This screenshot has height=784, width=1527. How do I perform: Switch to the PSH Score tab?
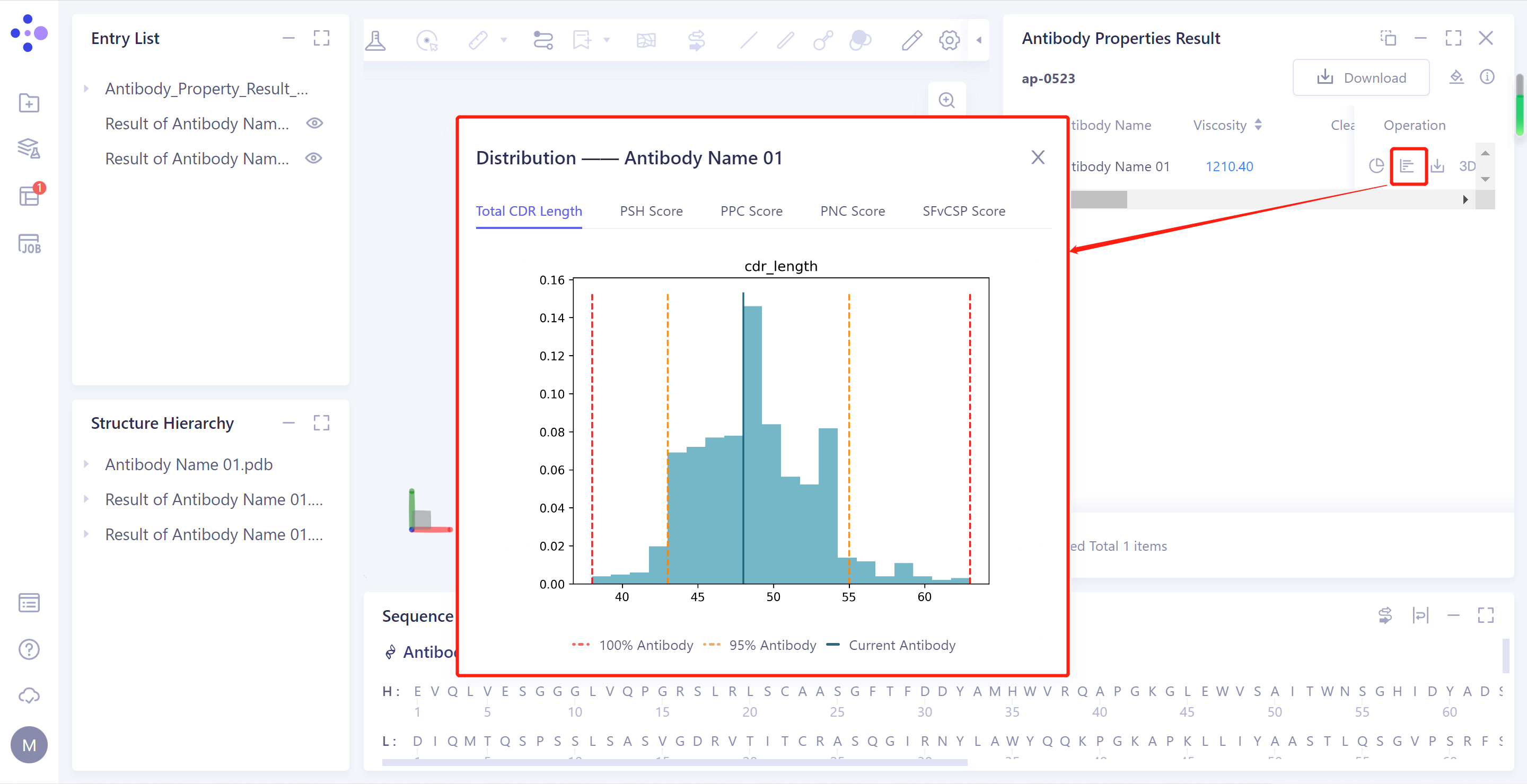click(651, 211)
